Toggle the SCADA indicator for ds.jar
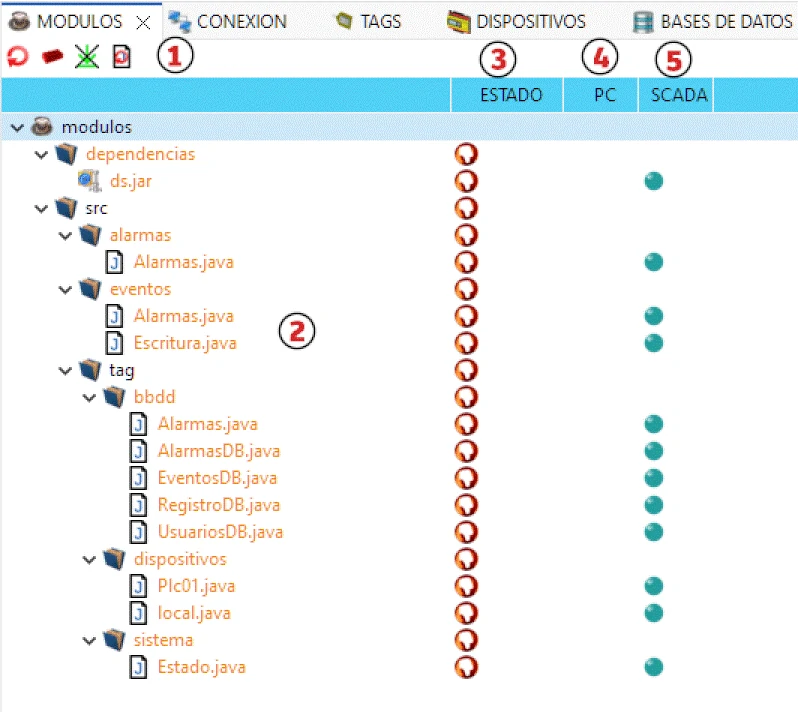The image size is (798, 712). pyautogui.click(x=654, y=181)
